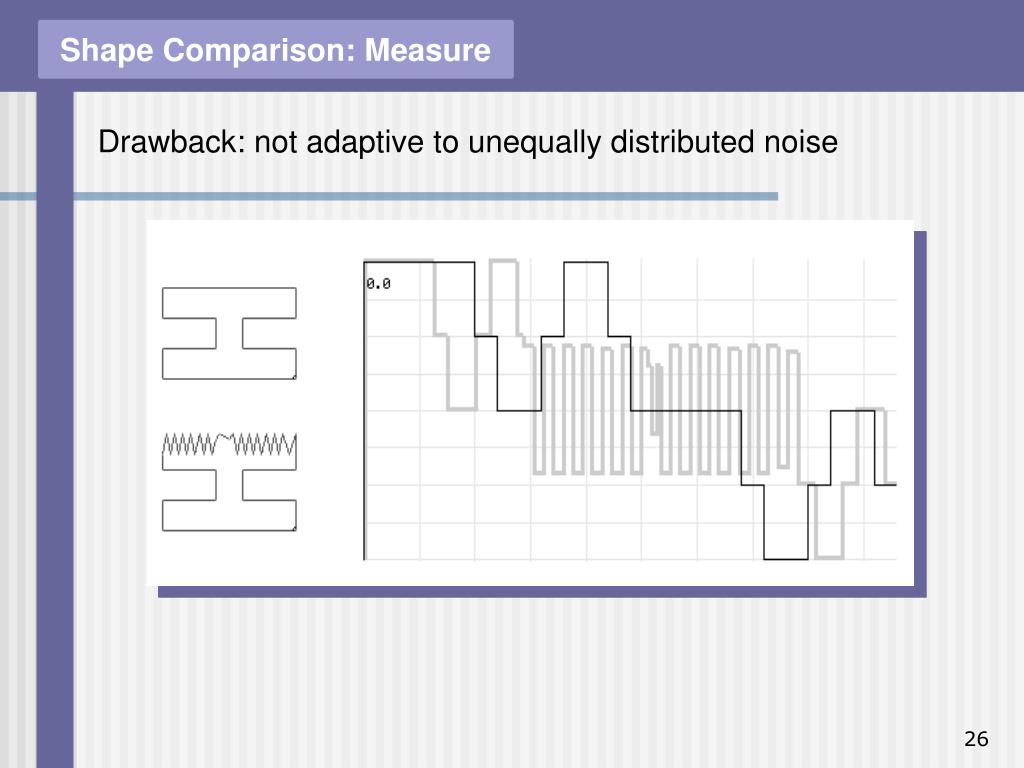Click the 0.0 label in graph

(x=378, y=283)
